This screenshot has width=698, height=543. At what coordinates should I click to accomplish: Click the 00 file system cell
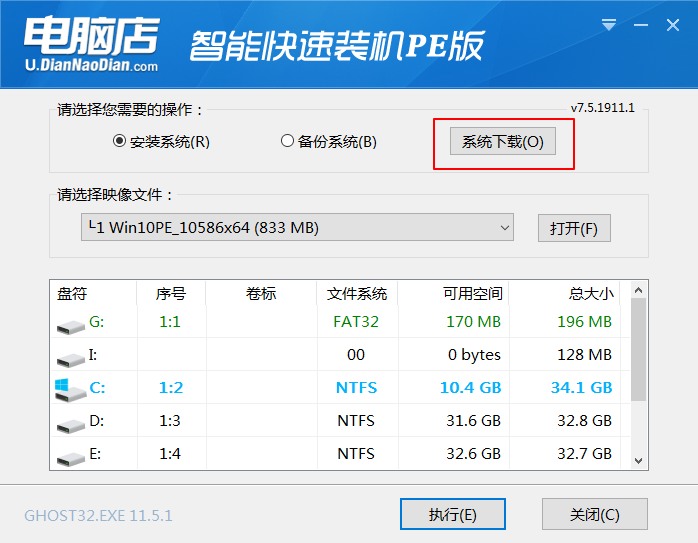(356, 355)
